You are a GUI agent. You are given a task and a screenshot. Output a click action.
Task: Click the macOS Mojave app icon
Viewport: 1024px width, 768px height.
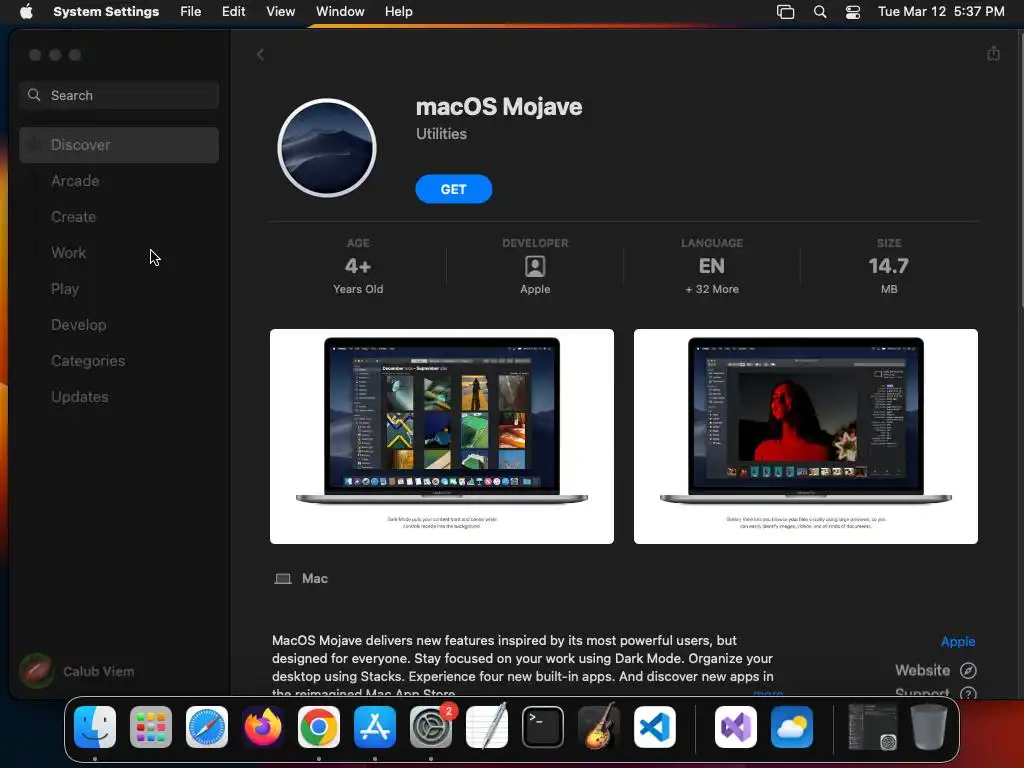pos(327,148)
